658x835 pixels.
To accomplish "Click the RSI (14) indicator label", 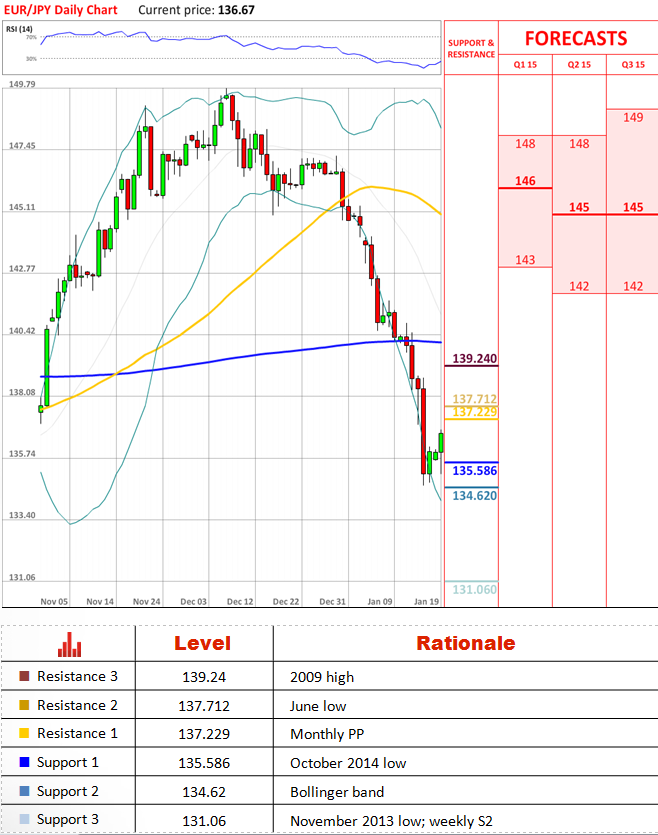I will [x=19, y=29].
